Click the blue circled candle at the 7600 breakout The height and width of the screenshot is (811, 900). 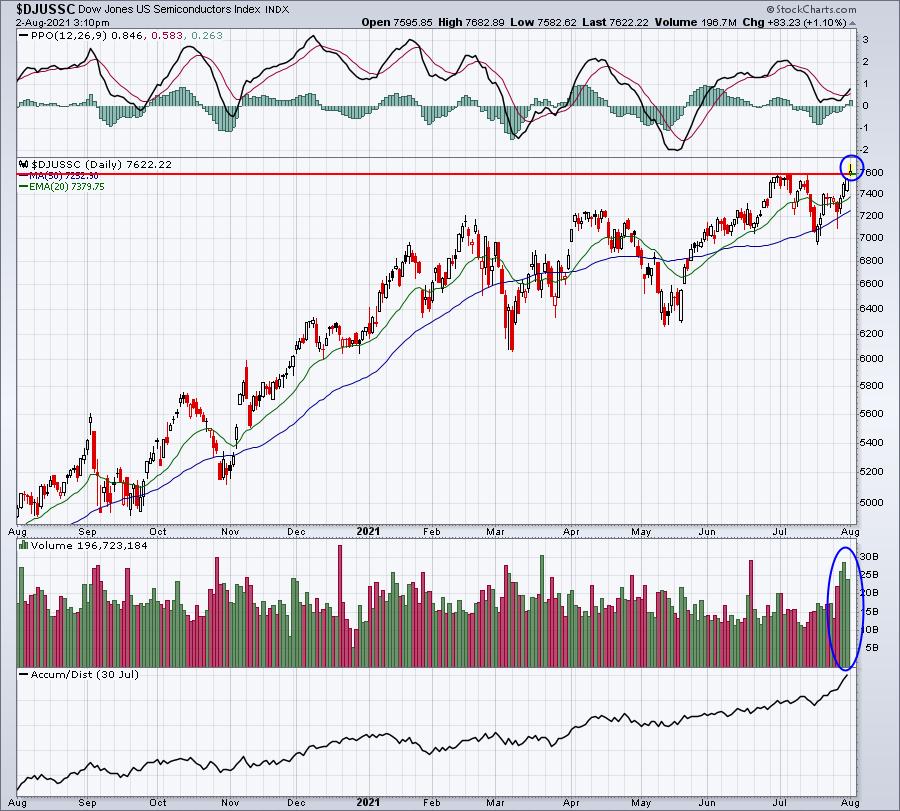click(851, 168)
